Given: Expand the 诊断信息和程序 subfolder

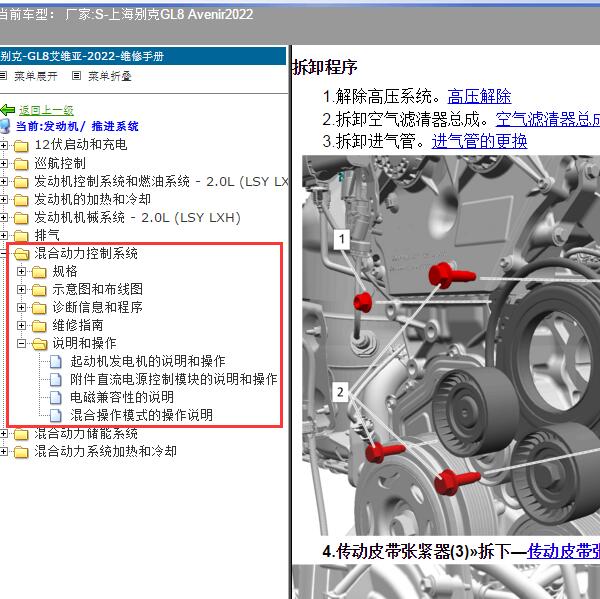Looking at the screenshot, I should [x=22, y=307].
